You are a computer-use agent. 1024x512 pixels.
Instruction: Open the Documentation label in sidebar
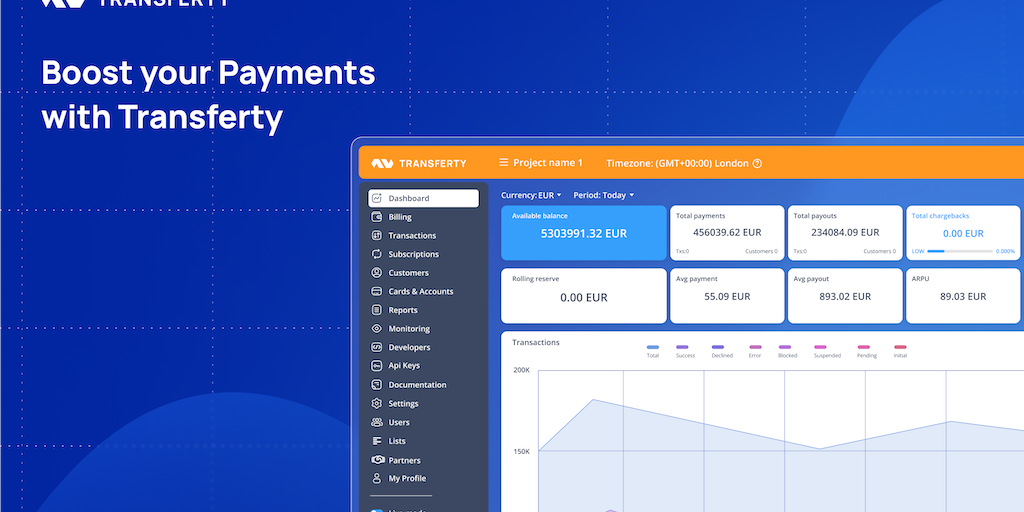417,385
